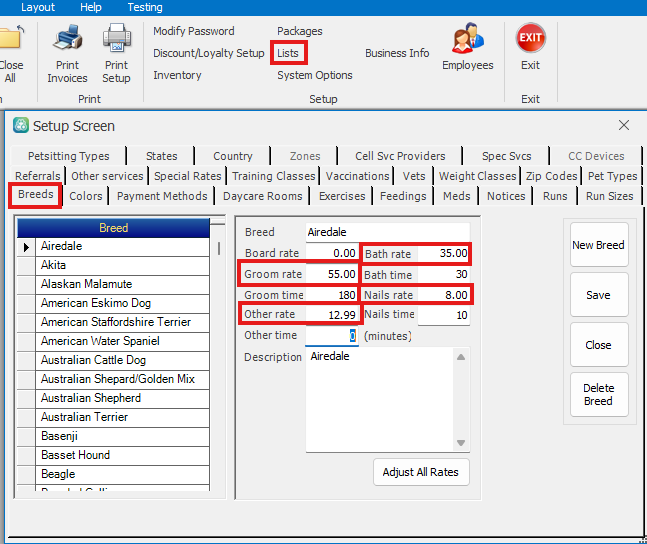Click the Close All folder icon

pyautogui.click(x=11, y=38)
